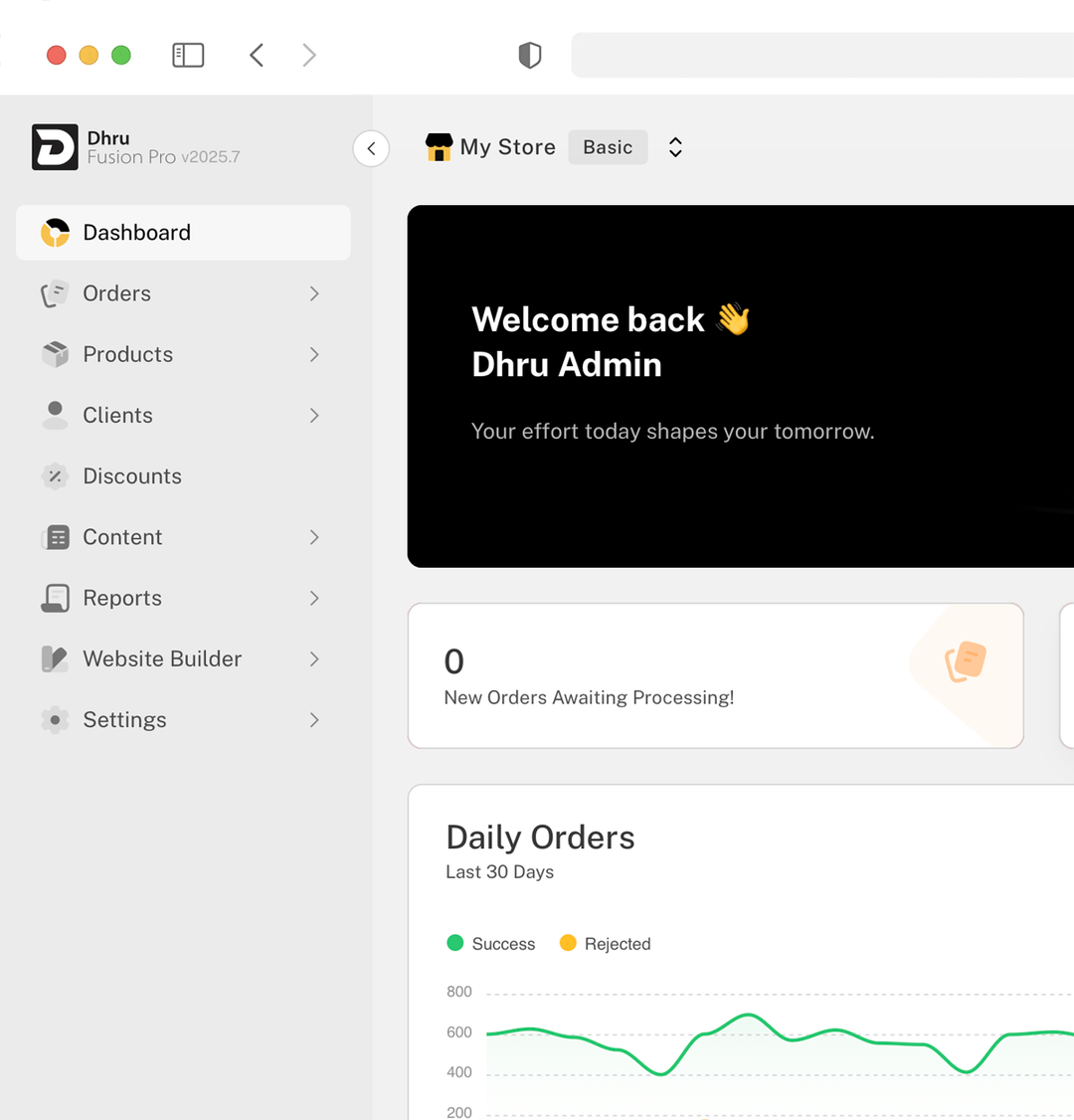Click the Website Builder brush icon
This screenshot has width=1074, height=1120.
pyautogui.click(x=54, y=658)
